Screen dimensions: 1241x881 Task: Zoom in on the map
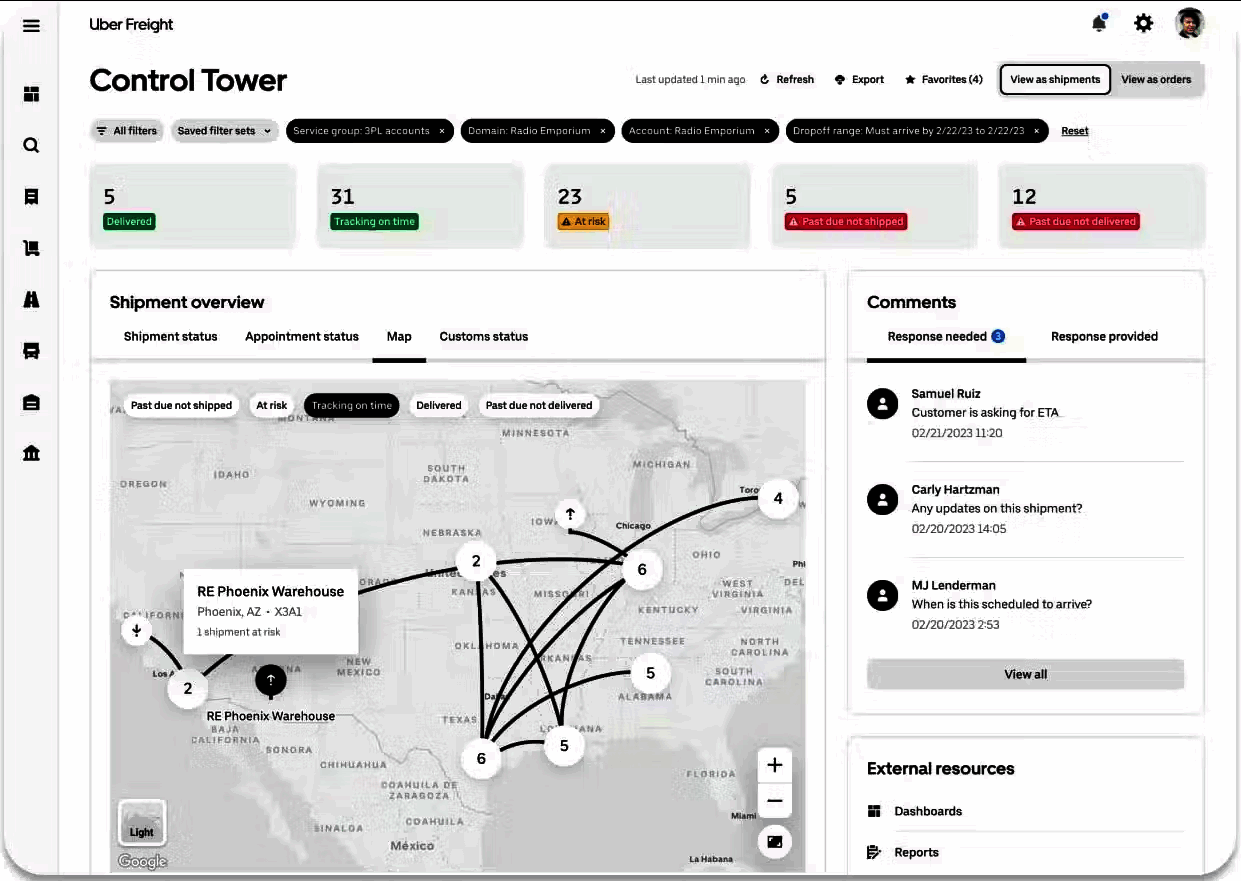(x=774, y=766)
